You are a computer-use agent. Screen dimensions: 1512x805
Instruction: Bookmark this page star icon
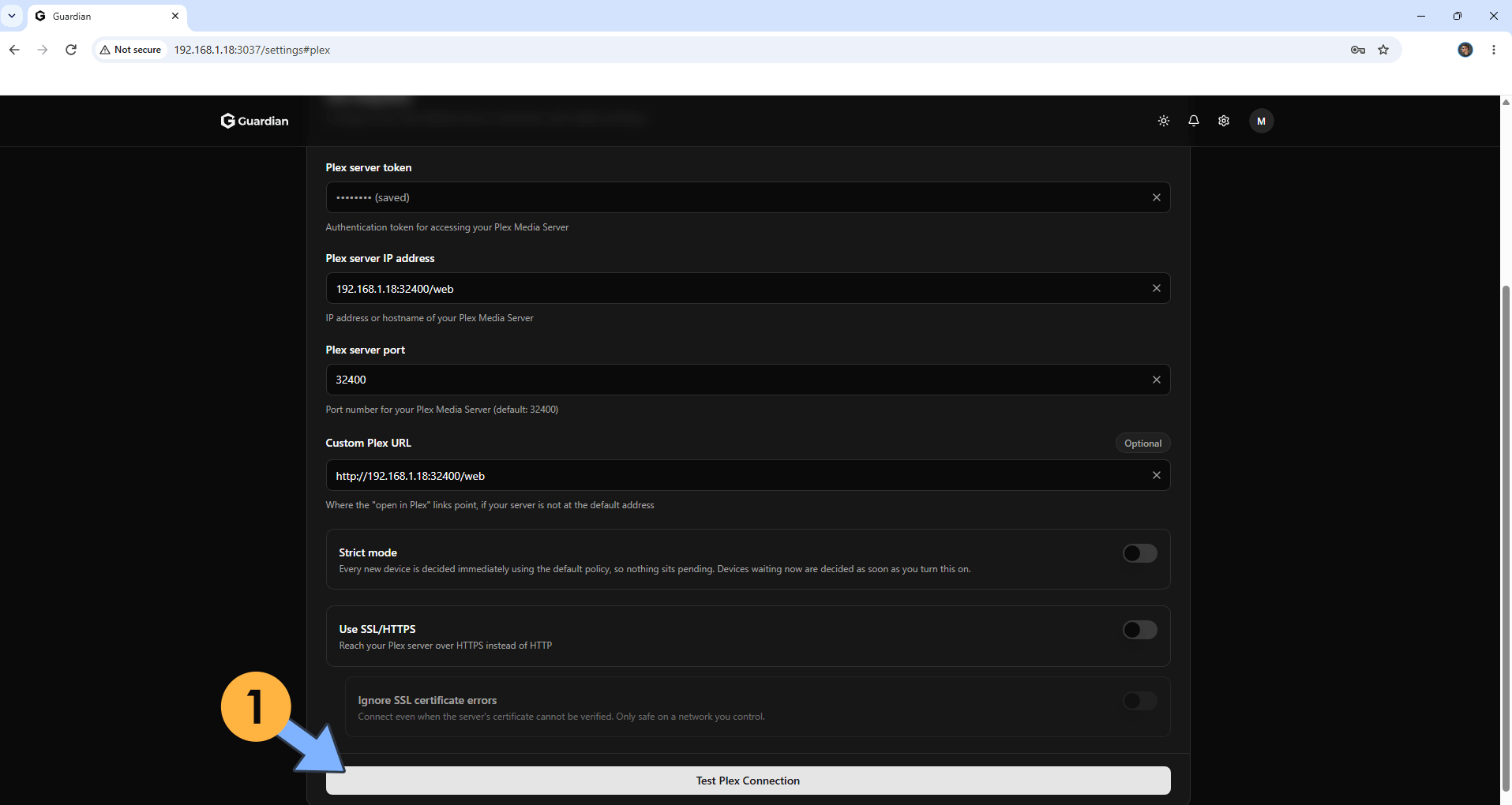(1383, 50)
